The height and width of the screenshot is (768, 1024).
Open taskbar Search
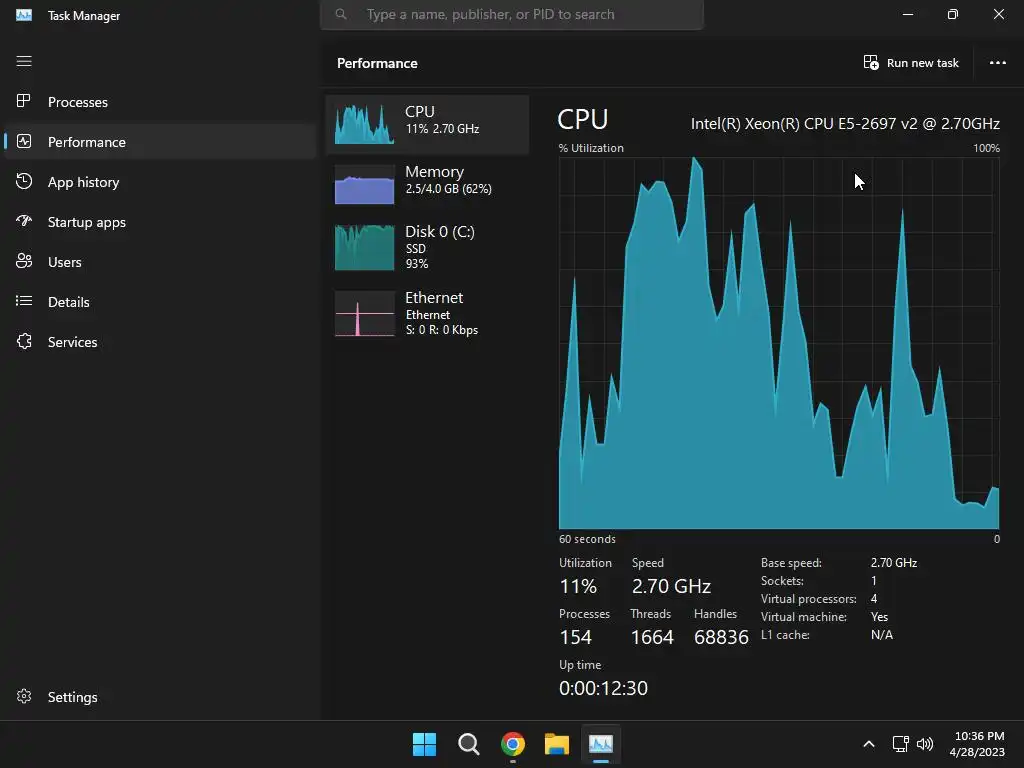(x=468, y=744)
